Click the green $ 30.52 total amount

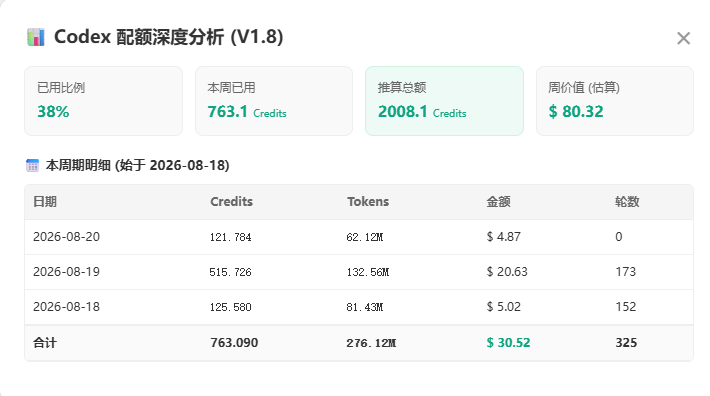(x=508, y=343)
